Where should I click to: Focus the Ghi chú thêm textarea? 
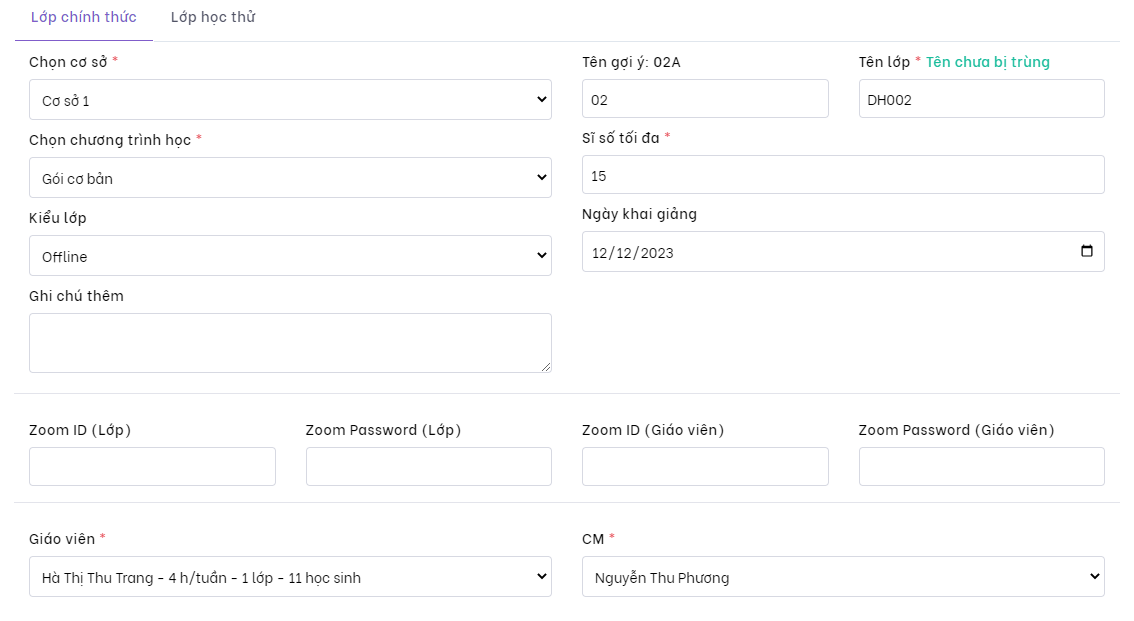[x=290, y=343]
